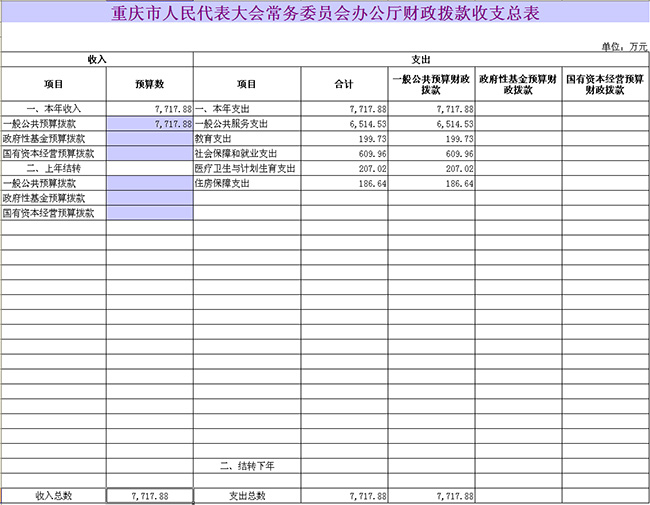Select the 二、上年结转 row label
This screenshot has width=650, height=505.
53,170
